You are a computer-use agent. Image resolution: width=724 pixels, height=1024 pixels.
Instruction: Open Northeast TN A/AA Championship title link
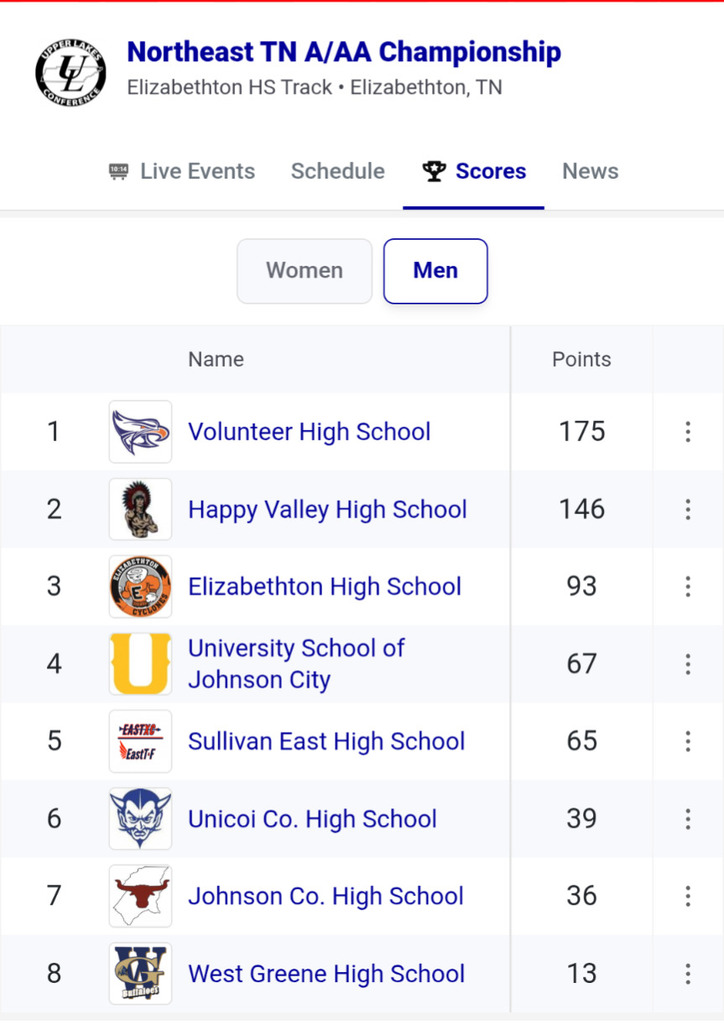(344, 52)
